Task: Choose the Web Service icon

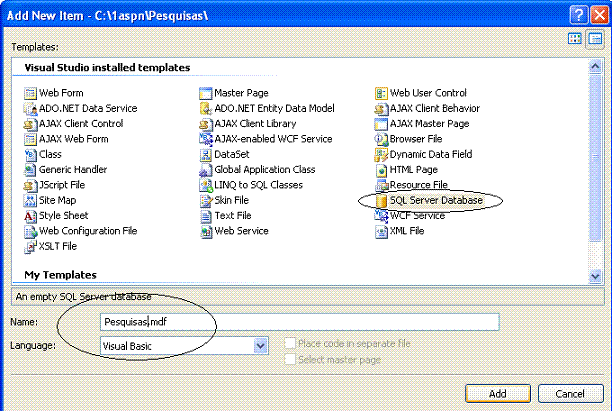Action: tap(206, 231)
